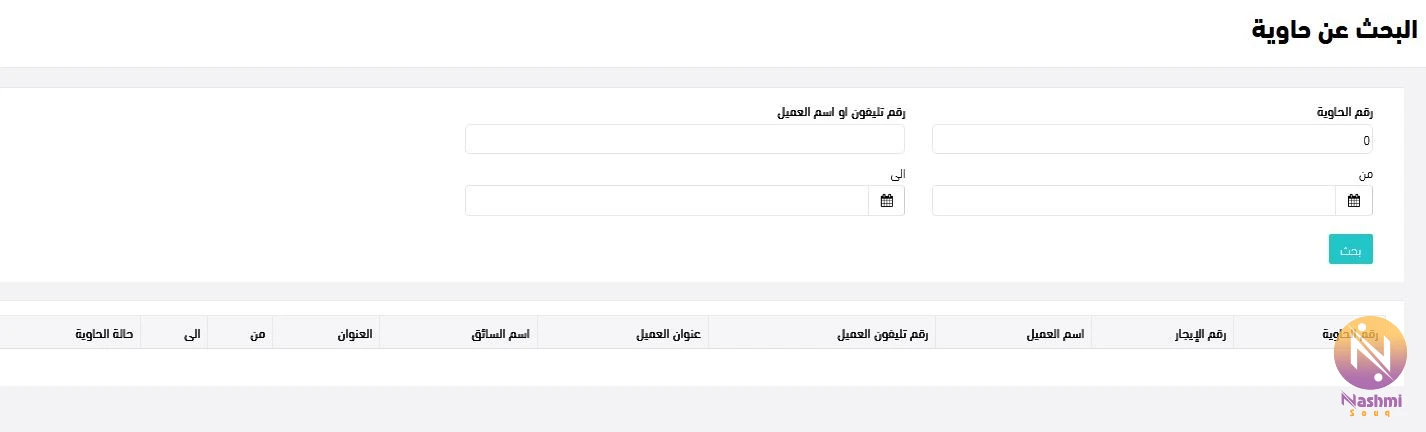This screenshot has height=432, width=1426.
Task: Click inside the الى date input
Action: pyautogui.click(x=667, y=200)
